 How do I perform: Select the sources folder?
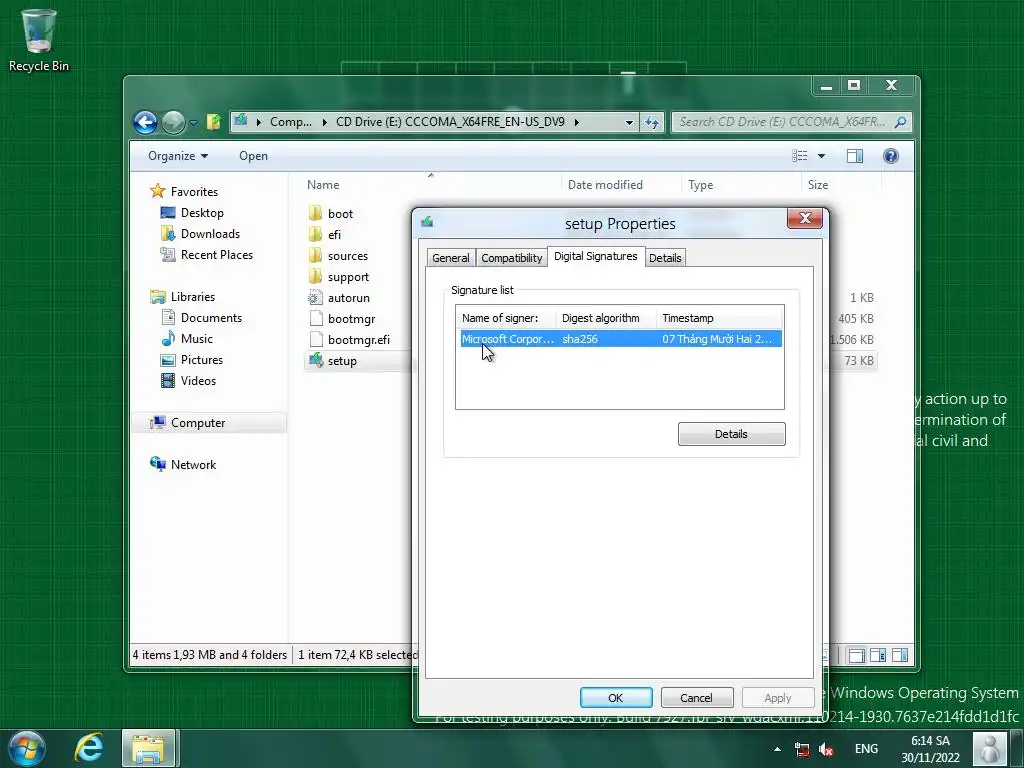tap(338, 255)
